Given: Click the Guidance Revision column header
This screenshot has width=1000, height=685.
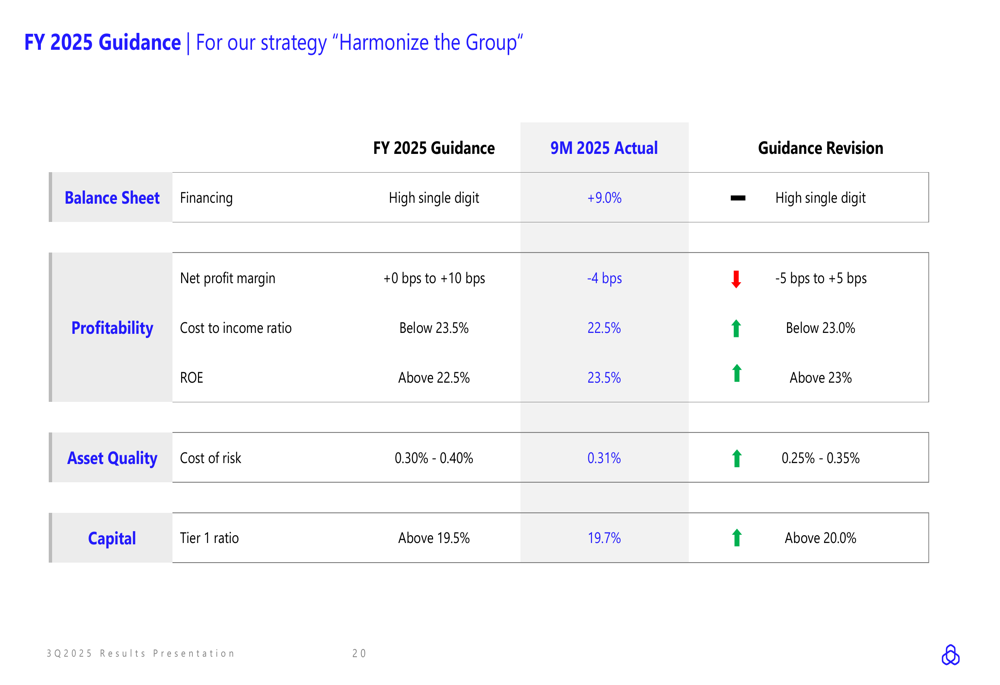Looking at the screenshot, I should click(x=820, y=148).
